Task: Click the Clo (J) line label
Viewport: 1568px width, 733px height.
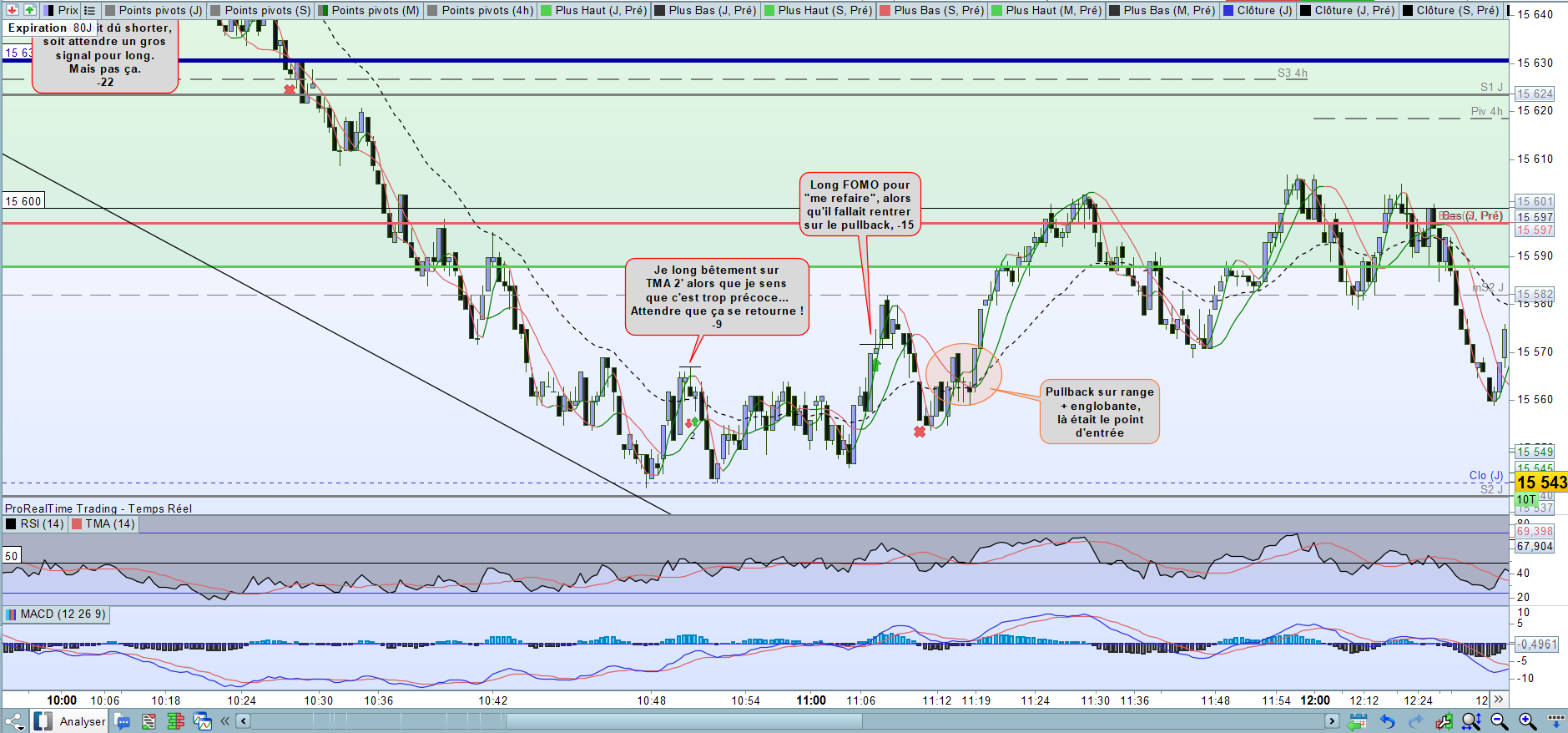Action: tap(1486, 475)
